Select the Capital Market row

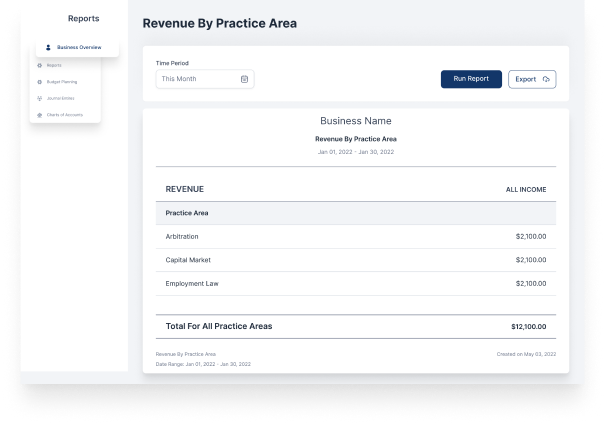click(x=355, y=260)
